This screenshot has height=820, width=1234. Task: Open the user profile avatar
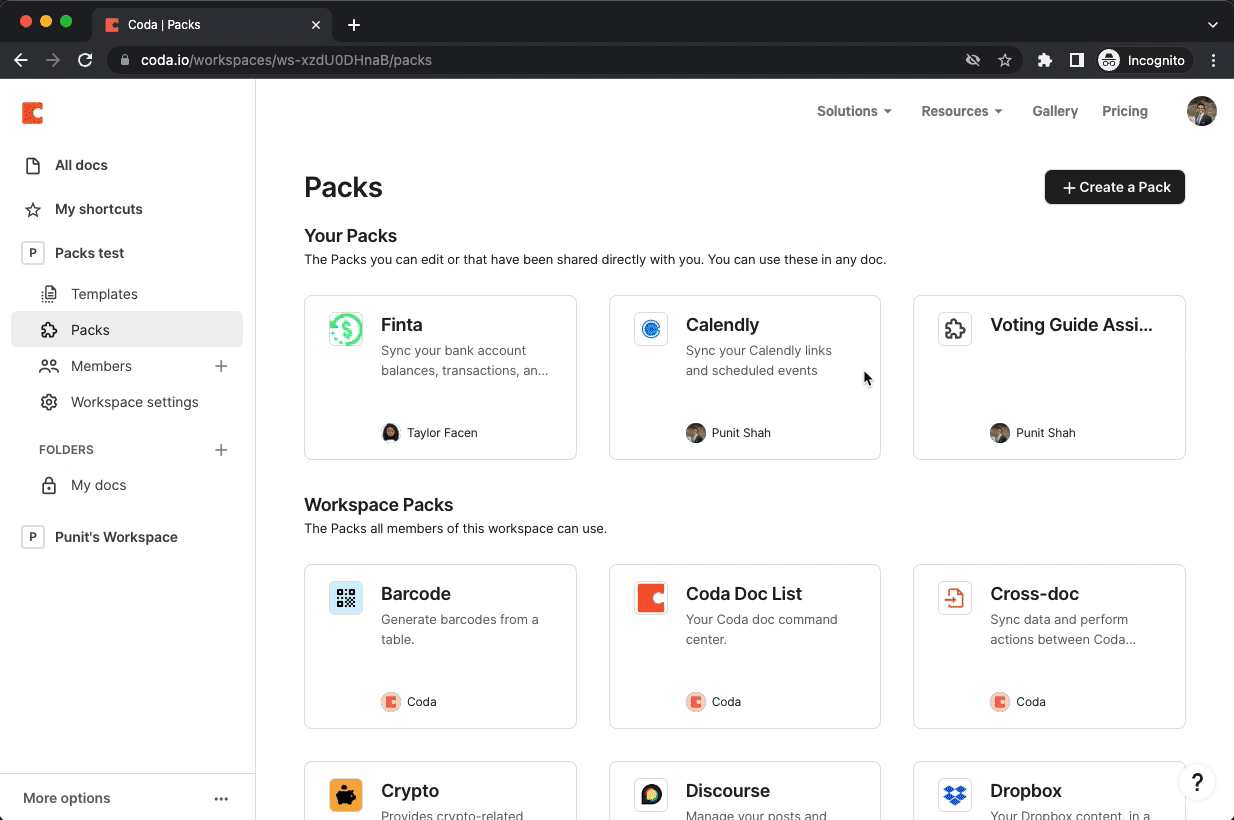1201,111
